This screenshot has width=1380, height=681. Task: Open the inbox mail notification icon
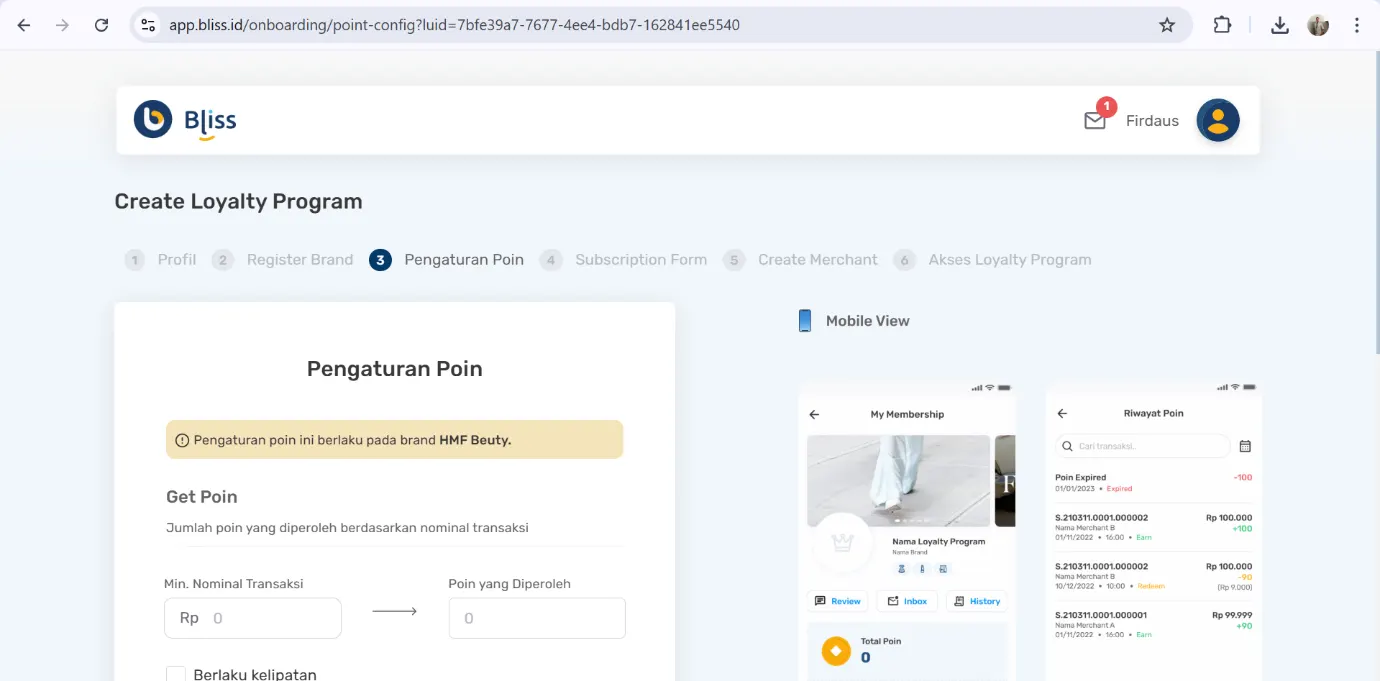point(1095,121)
